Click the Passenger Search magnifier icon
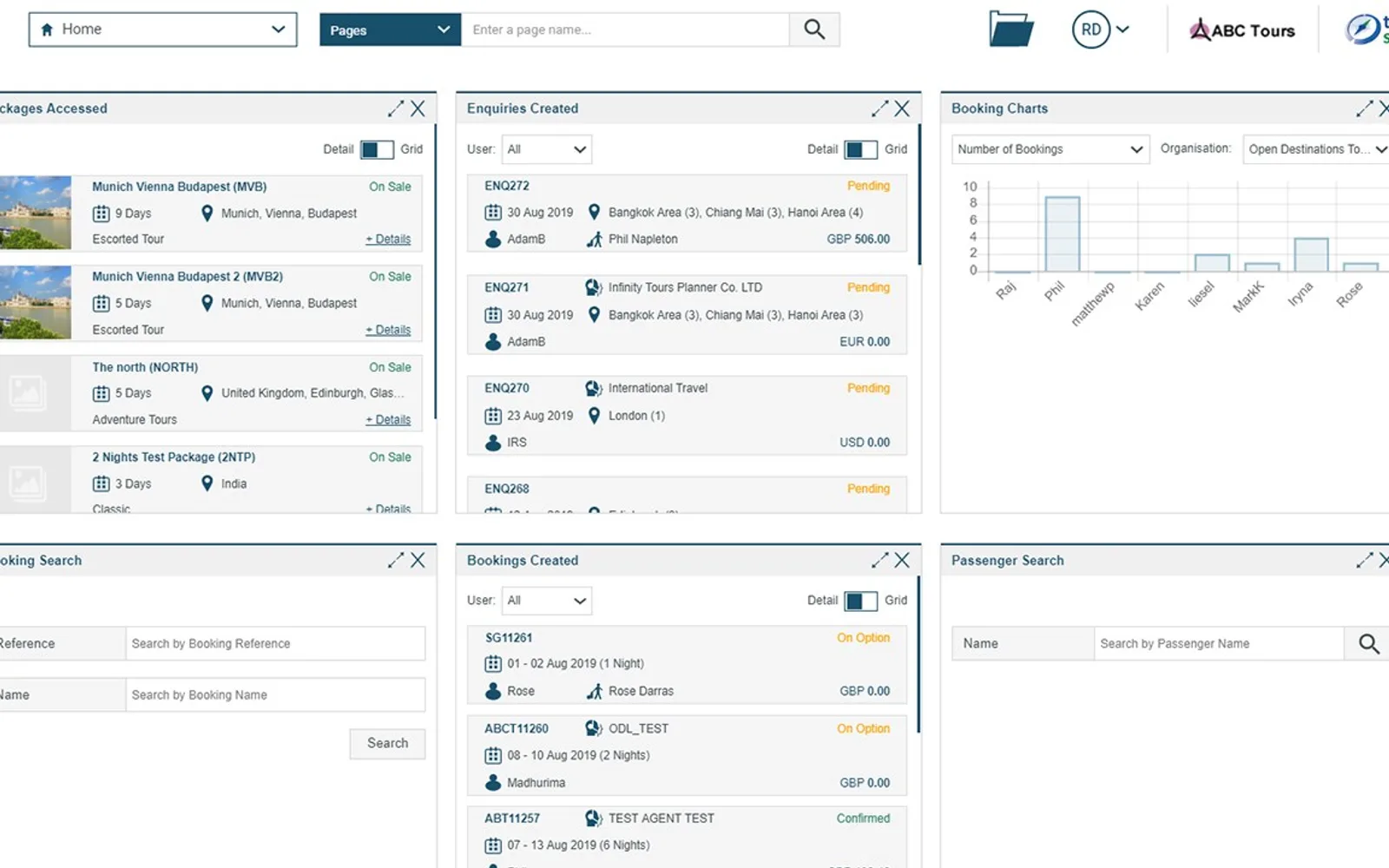The image size is (1389, 868). pos(1368,643)
